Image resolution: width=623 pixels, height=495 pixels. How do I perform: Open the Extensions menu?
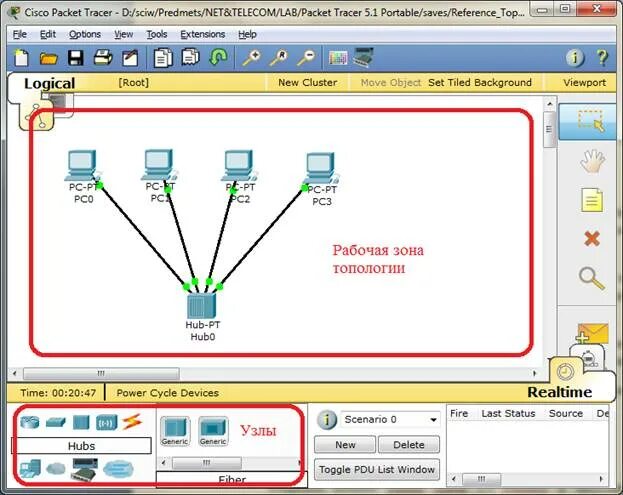click(203, 34)
